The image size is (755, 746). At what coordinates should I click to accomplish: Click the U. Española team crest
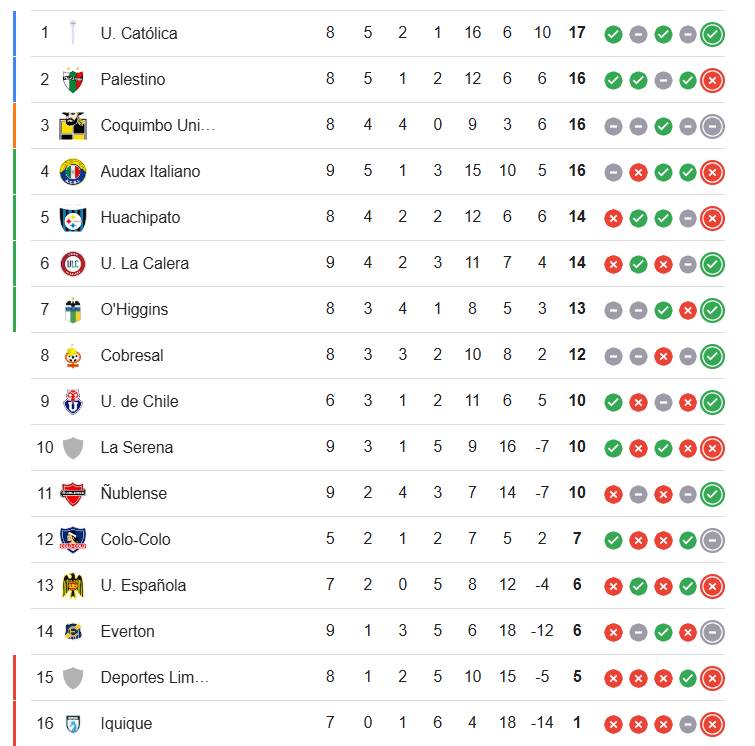(73, 585)
